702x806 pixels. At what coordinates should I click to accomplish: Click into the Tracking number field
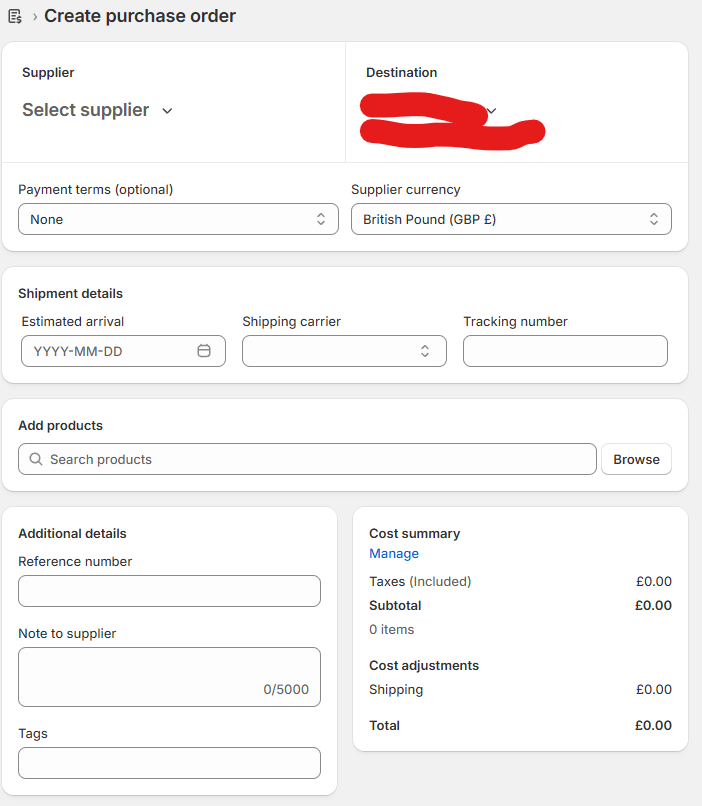point(565,351)
